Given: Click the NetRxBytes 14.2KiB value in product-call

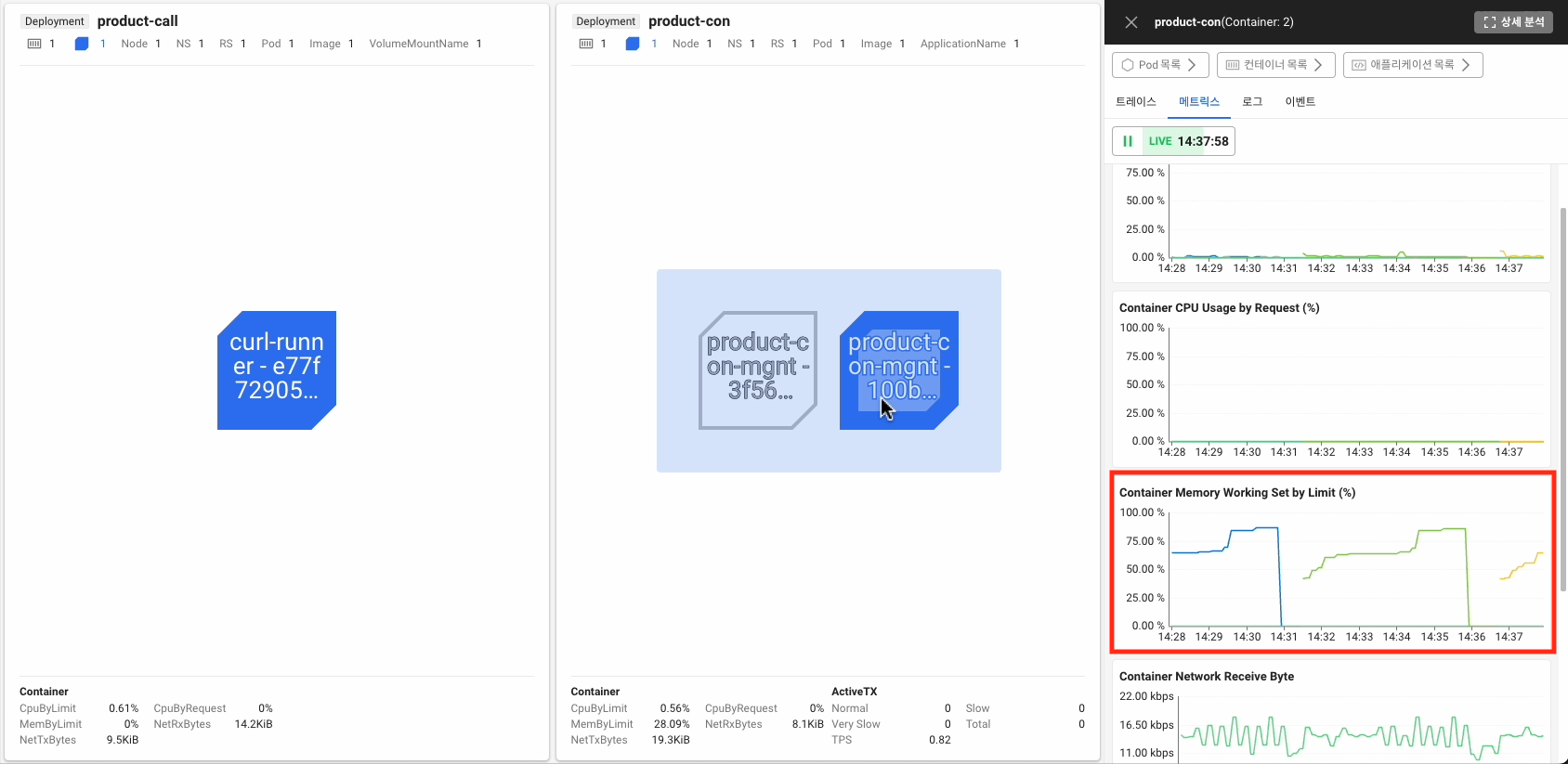Looking at the screenshot, I should pos(254,724).
